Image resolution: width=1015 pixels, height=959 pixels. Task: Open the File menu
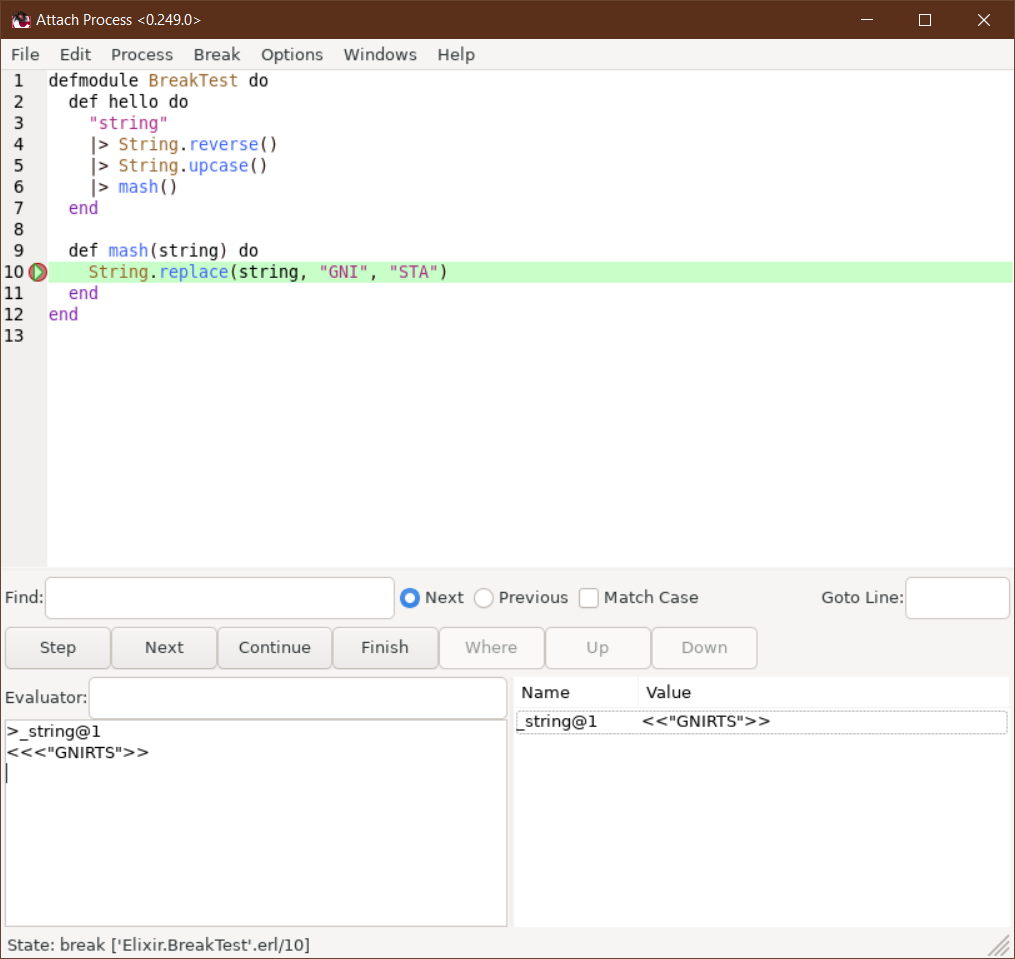(x=25, y=54)
